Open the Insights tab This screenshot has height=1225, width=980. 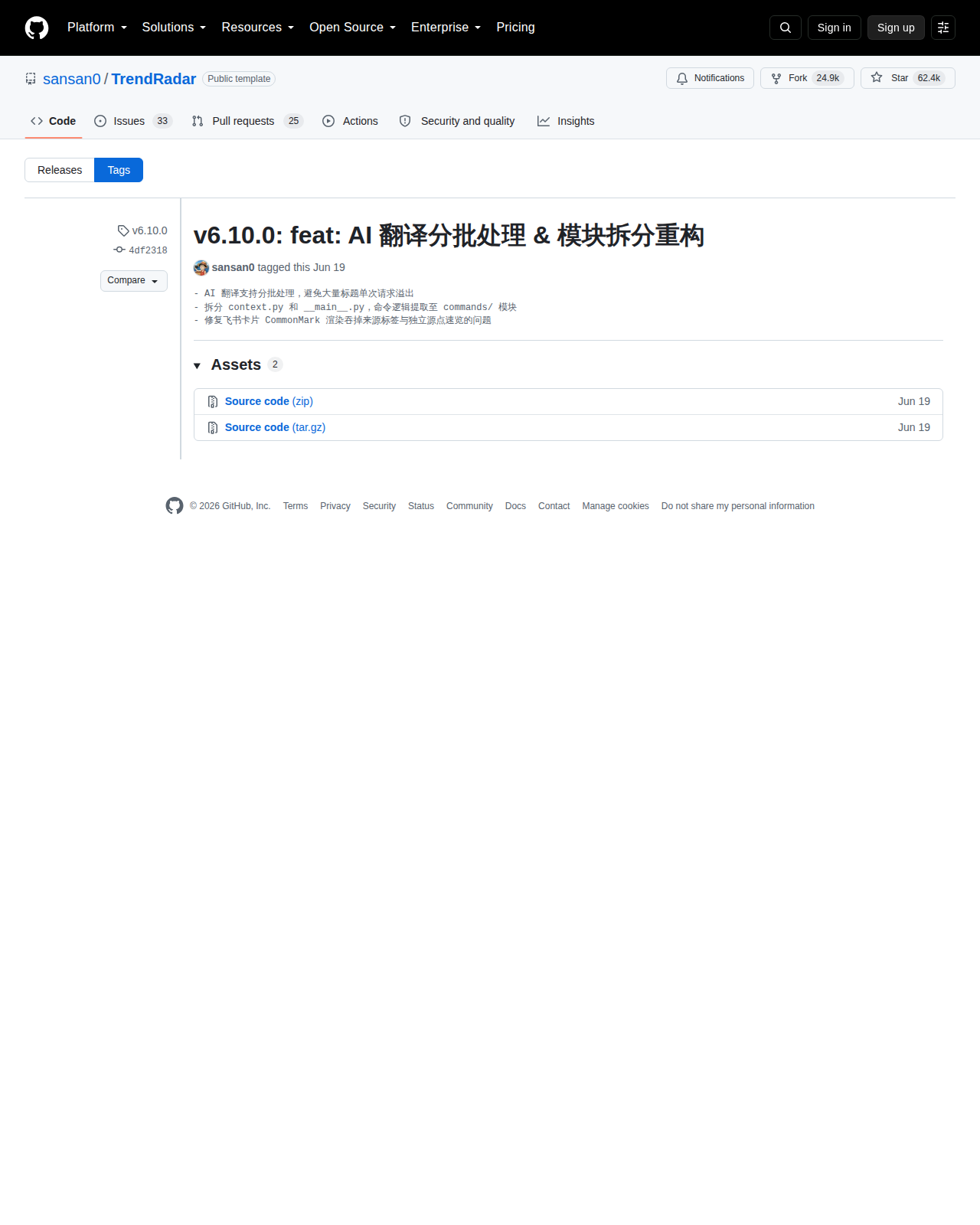[x=566, y=121]
